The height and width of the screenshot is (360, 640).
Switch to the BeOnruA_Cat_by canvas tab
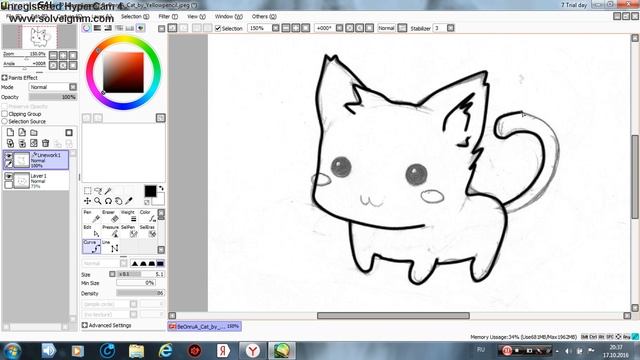click(204, 327)
